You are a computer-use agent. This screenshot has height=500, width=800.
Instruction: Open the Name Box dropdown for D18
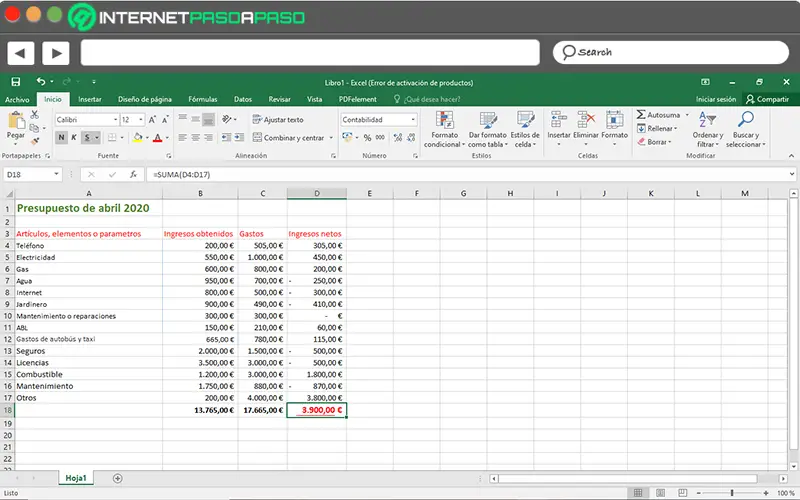(56, 175)
